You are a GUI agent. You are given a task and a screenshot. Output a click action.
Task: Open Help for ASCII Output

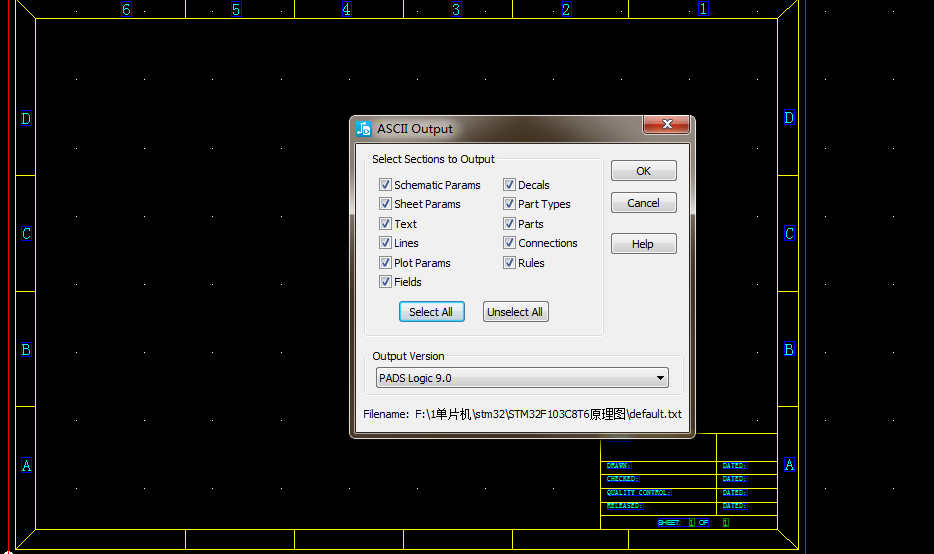tap(643, 244)
